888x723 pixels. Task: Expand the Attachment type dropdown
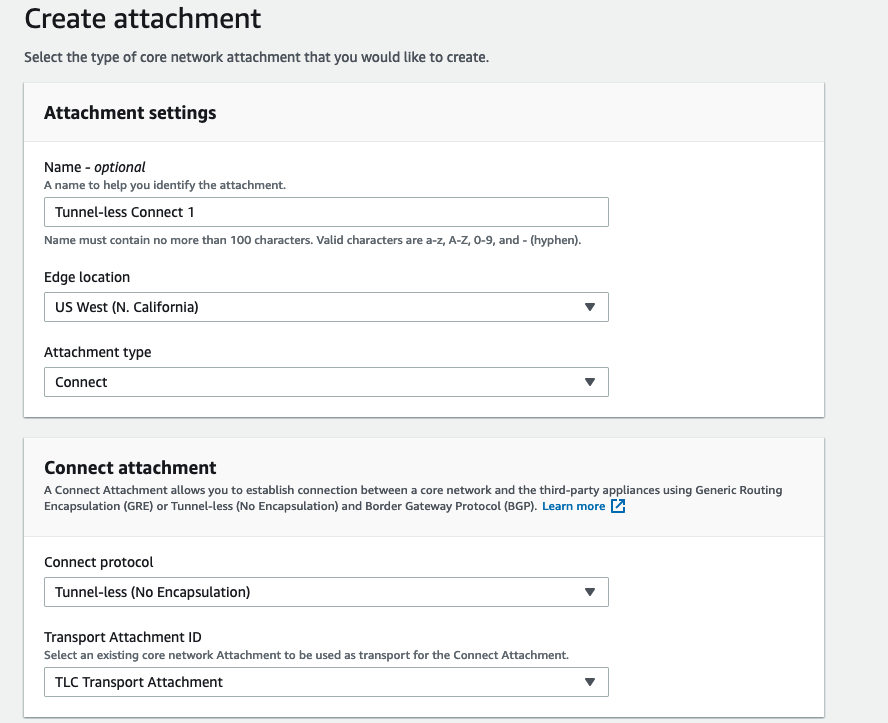click(325, 382)
